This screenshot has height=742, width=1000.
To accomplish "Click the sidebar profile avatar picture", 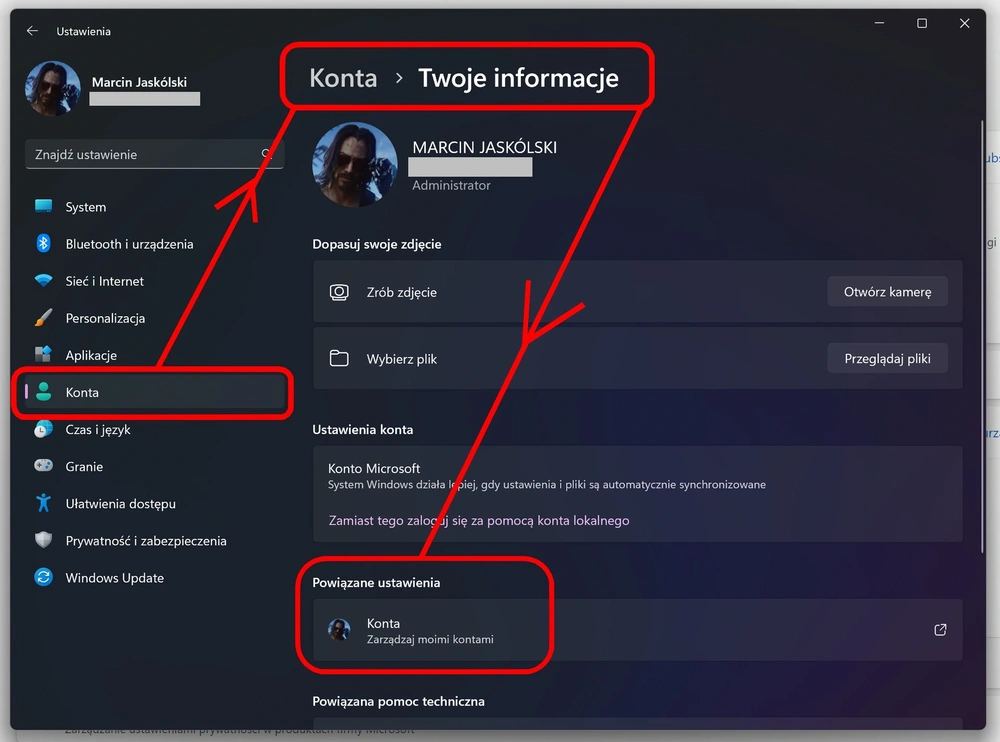I will tap(53, 89).
